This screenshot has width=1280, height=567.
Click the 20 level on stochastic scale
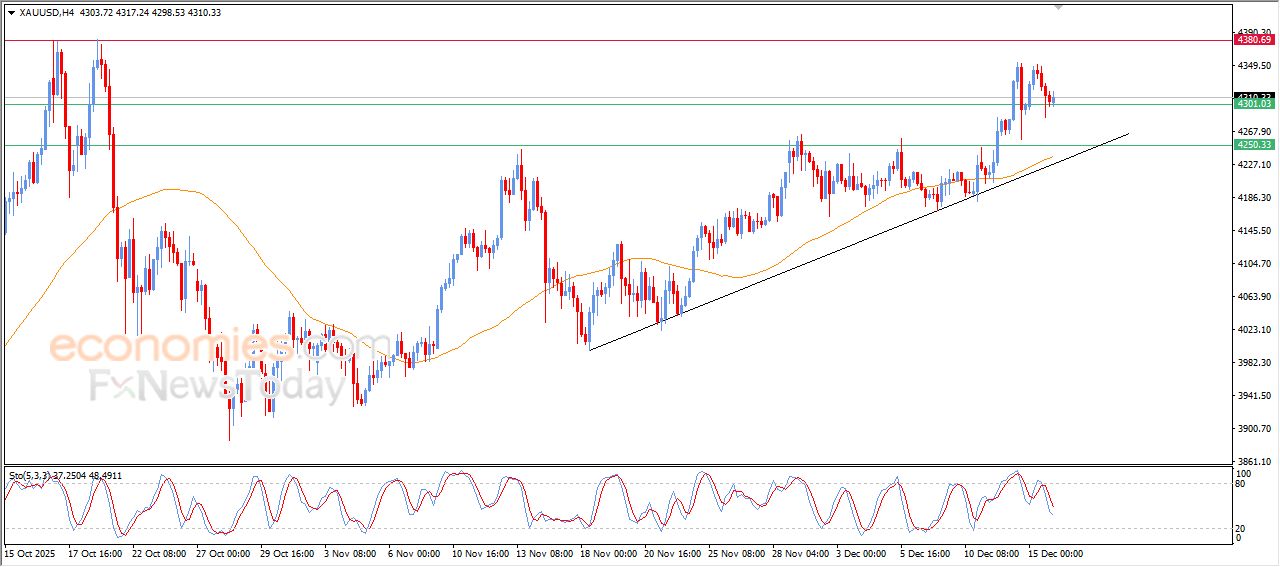pyautogui.click(x=1242, y=527)
